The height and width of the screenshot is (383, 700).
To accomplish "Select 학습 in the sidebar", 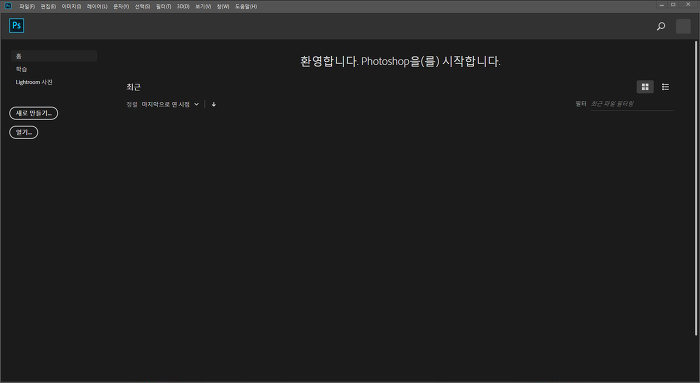I will [21, 69].
